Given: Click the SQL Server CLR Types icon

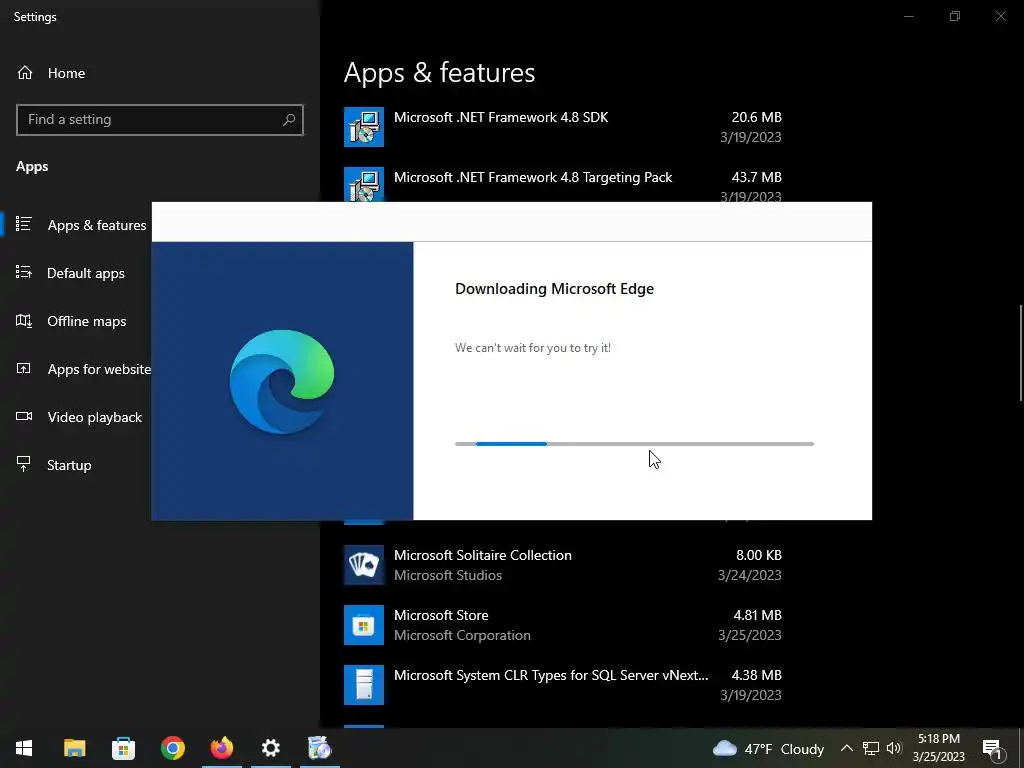Looking at the screenshot, I should coord(364,685).
